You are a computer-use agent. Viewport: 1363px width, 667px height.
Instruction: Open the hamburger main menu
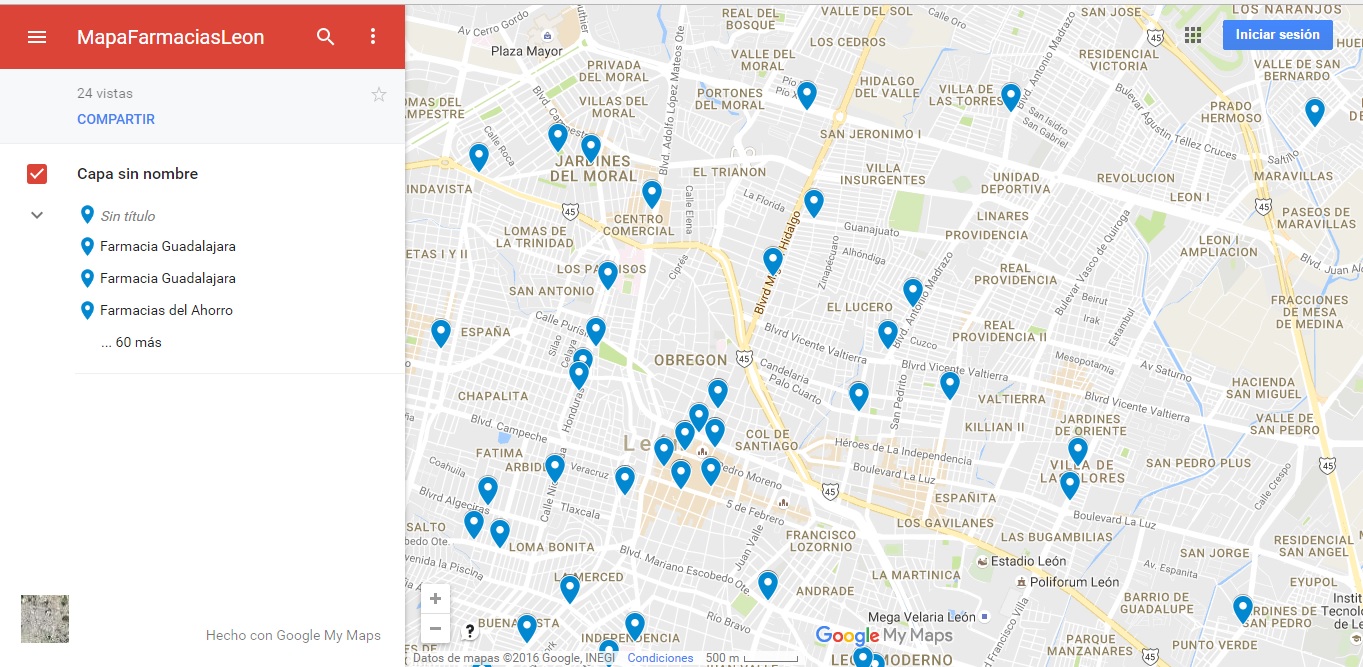pyautogui.click(x=37, y=37)
